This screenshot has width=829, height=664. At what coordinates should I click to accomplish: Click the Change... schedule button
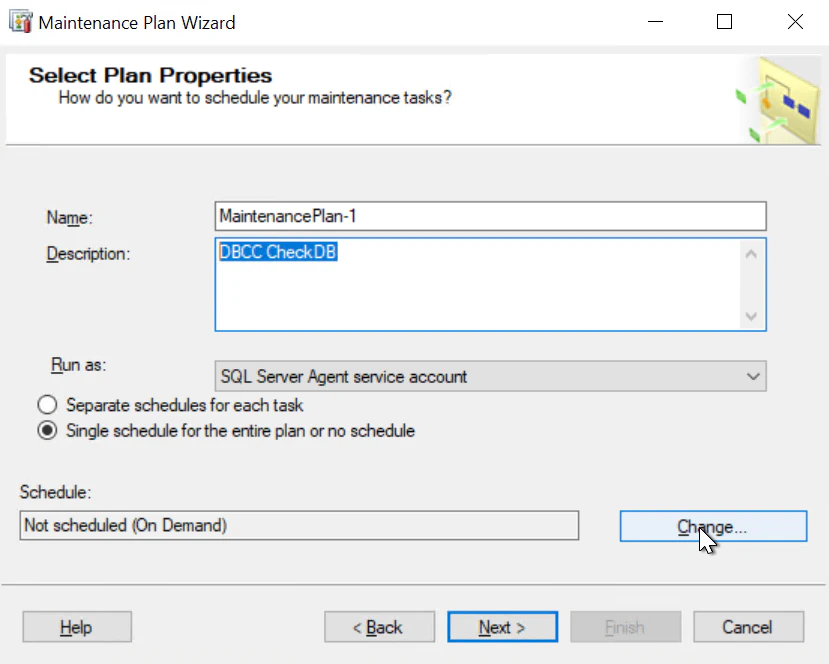[x=712, y=526]
